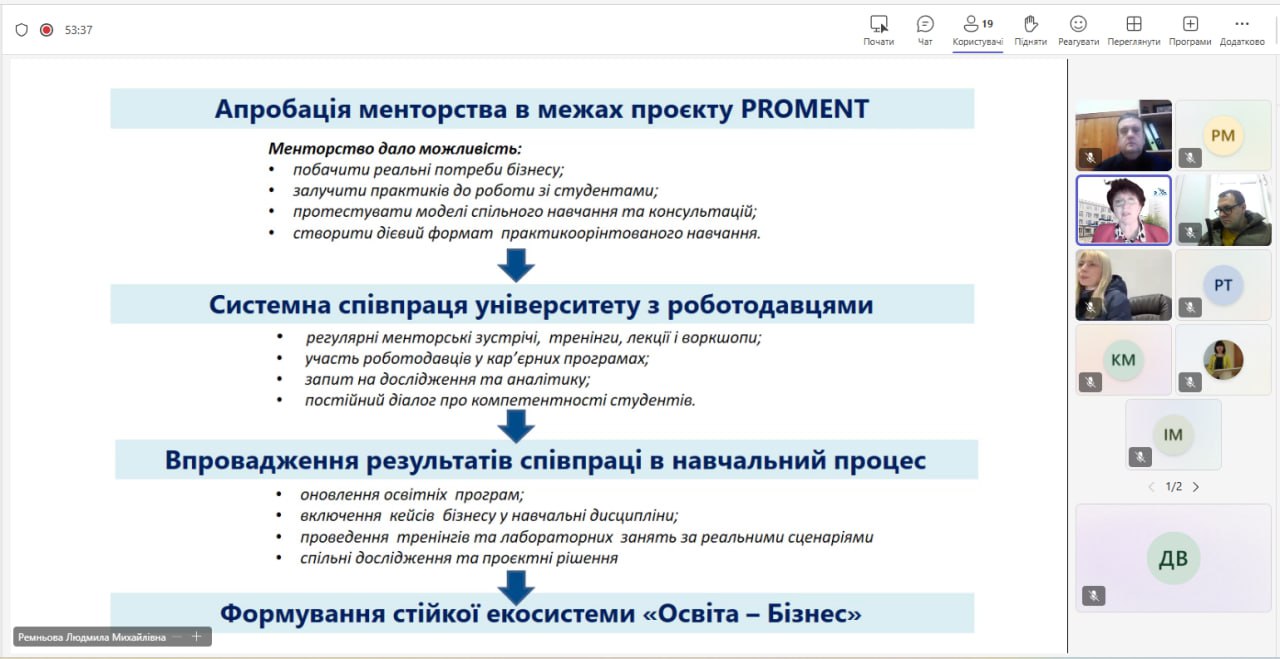The height and width of the screenshot is (659, 1280).
Task: Click the presenter name Ремньова Людмила Михайлівна
Action: pos(92,637)
